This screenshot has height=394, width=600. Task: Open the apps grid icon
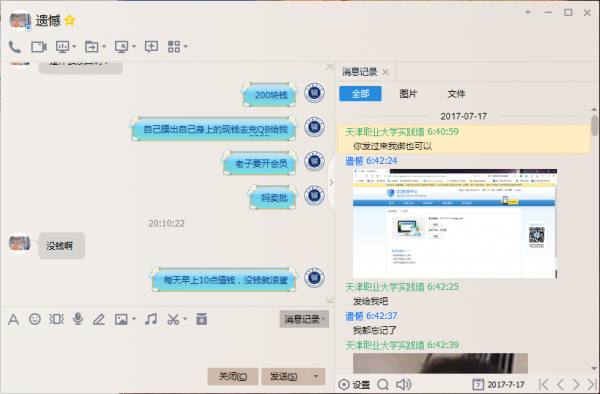coord(174,47)
